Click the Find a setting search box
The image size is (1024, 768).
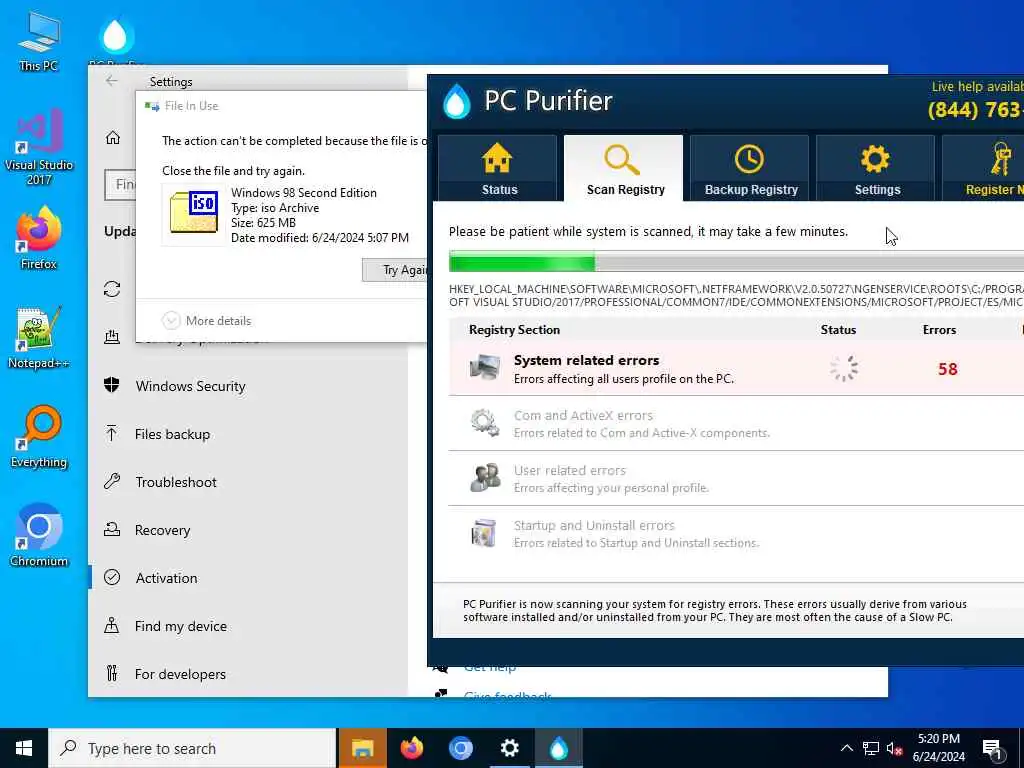point(120,185)
